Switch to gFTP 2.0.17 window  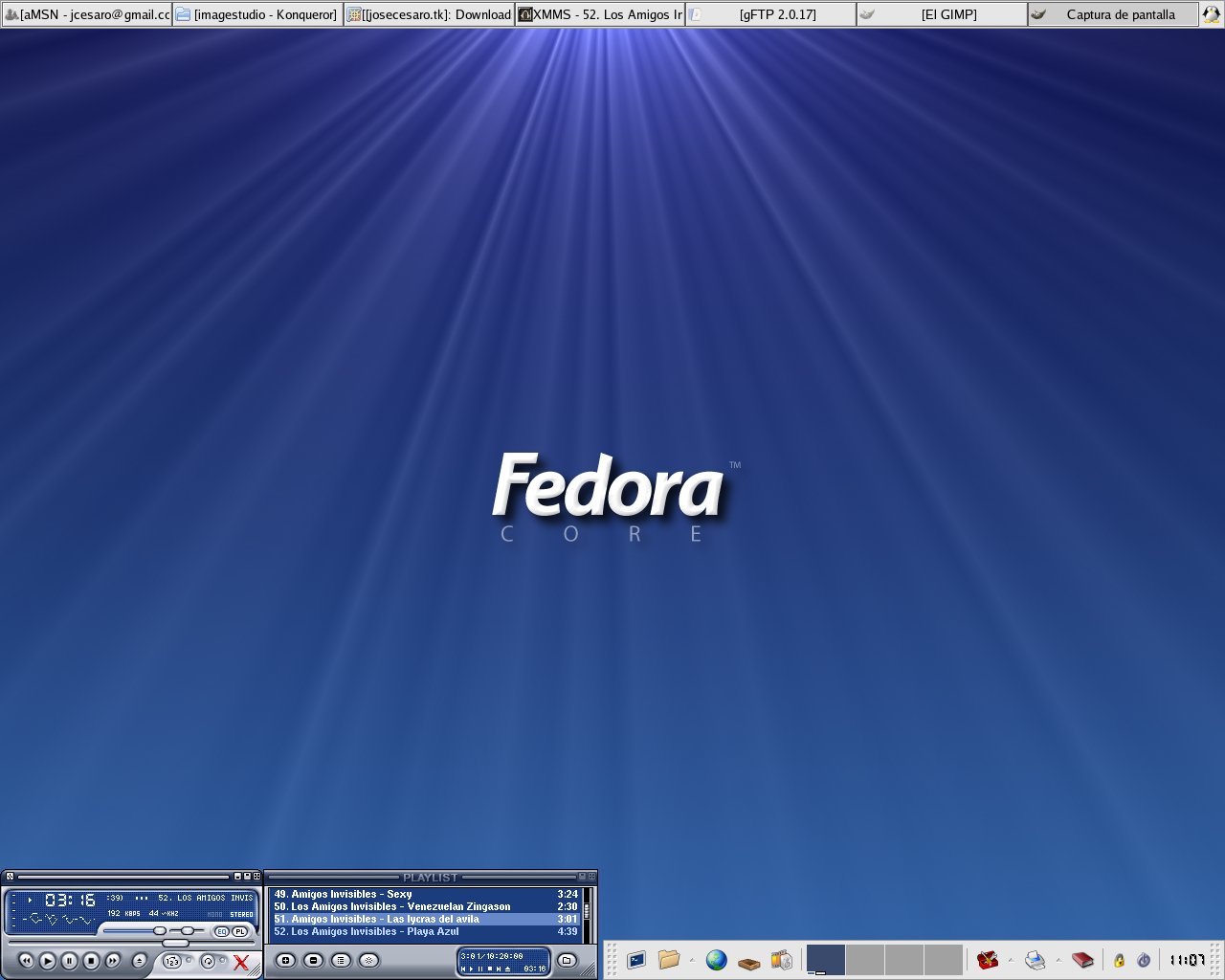pyautogui.click(x=771, y=14)
